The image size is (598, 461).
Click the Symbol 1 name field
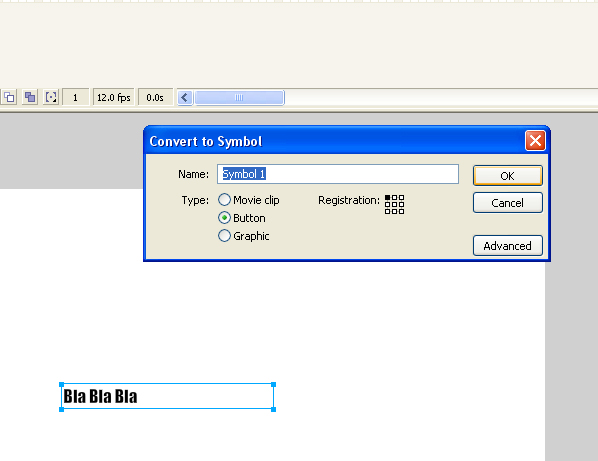point(338,174)
